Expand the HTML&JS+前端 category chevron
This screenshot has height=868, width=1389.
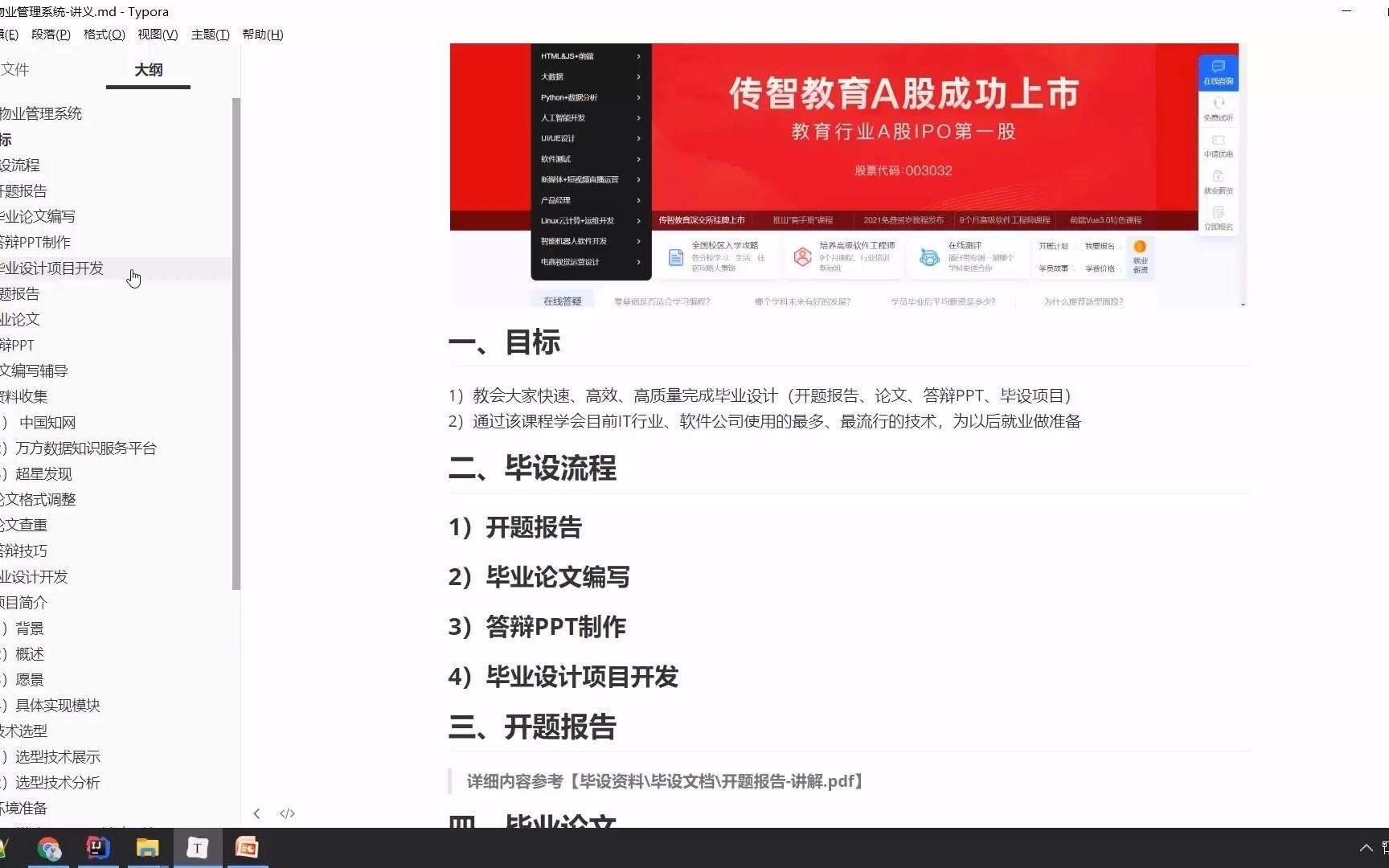[637, 56]
